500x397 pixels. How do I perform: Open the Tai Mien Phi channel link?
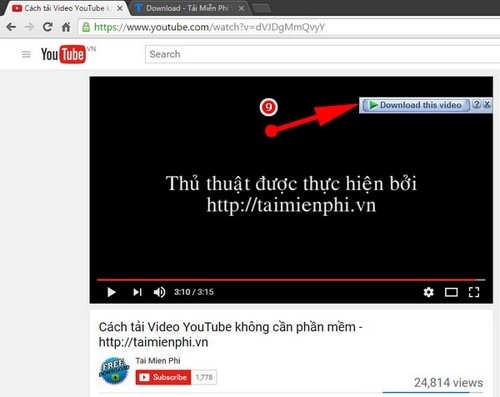[158, 361]
